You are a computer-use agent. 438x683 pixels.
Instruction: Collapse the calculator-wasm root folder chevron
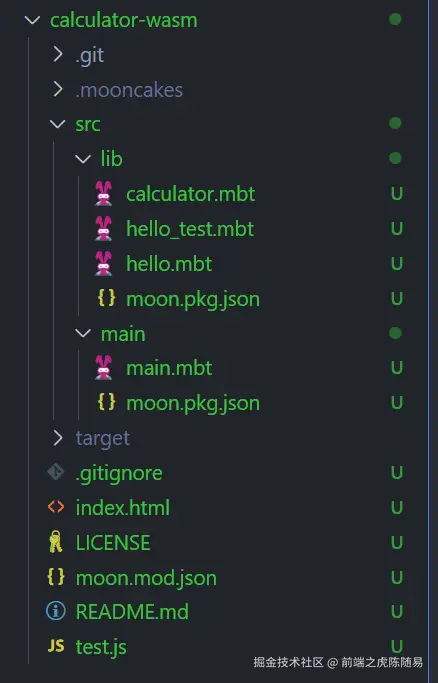[33, 20]
